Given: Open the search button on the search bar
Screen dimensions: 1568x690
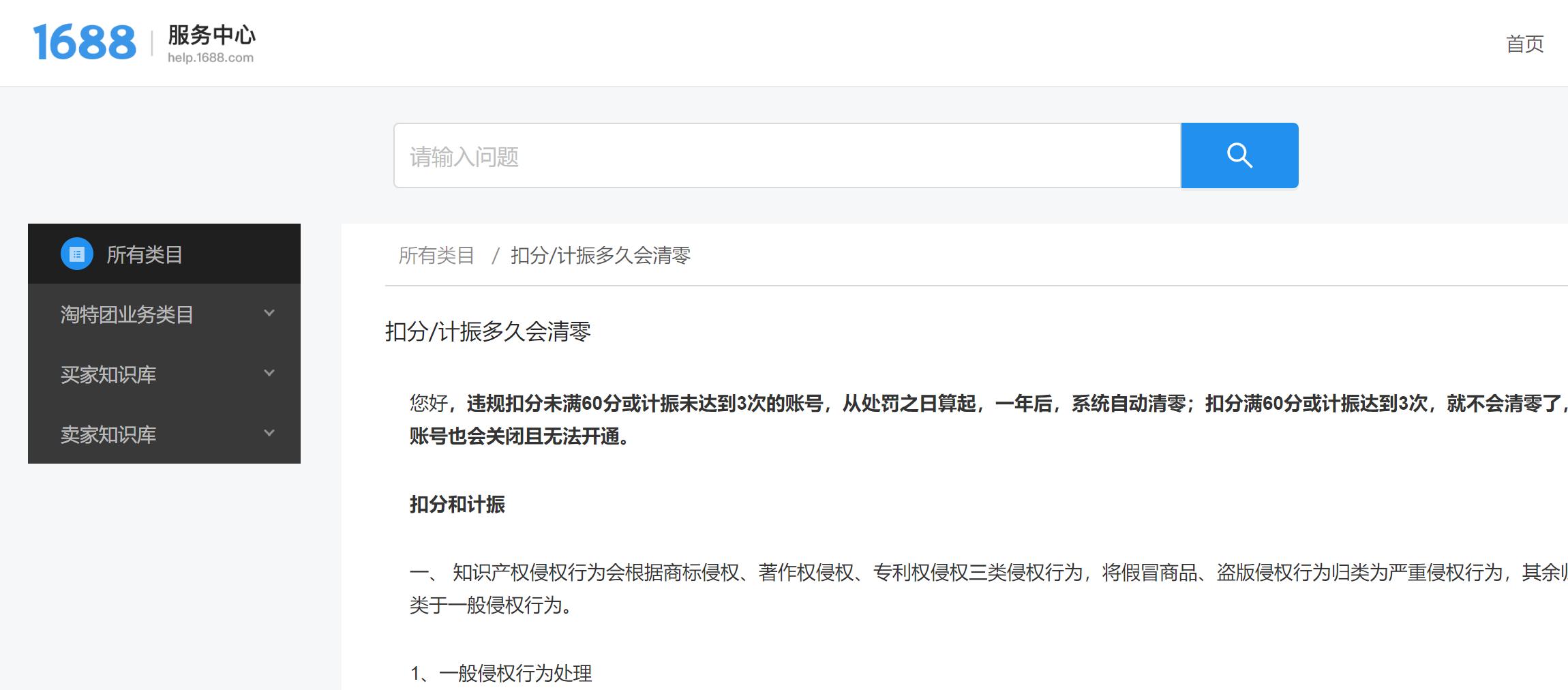Looking at the screenshot, I should 1239,155.
